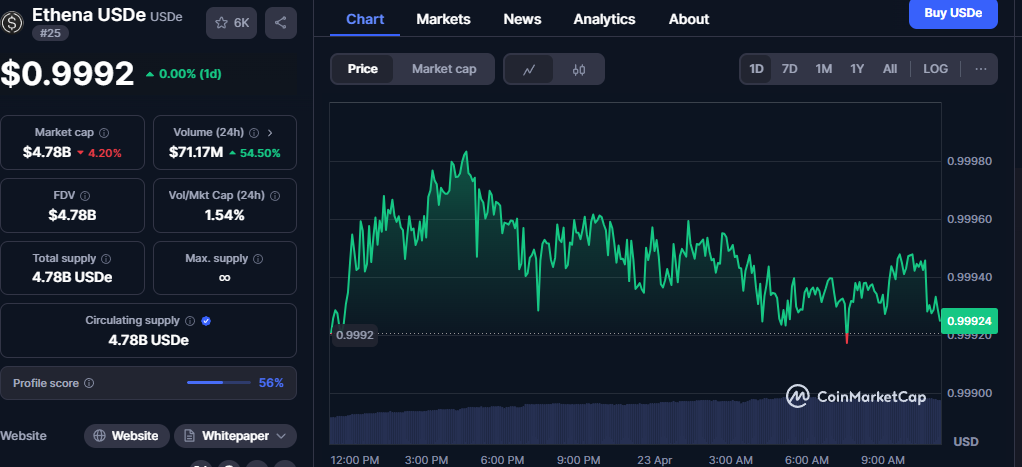Open Profile score info icon
Screen dimensions: 1022x467
coord(89,384)
